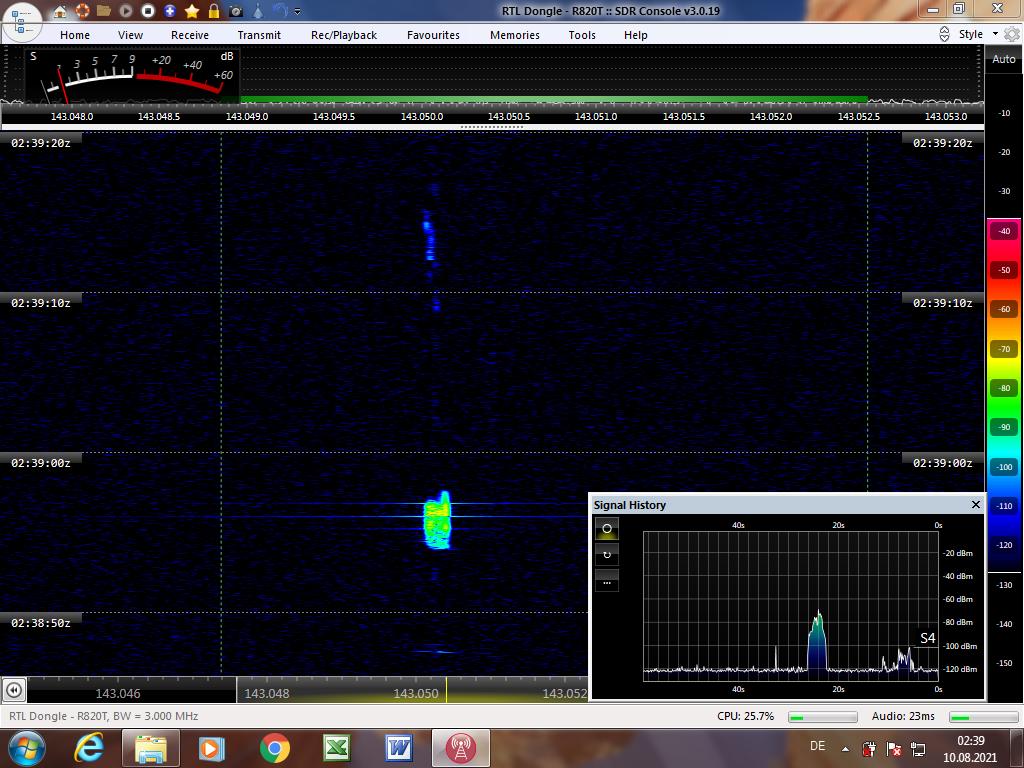Click the Auto level button

tap(1004, 59)
